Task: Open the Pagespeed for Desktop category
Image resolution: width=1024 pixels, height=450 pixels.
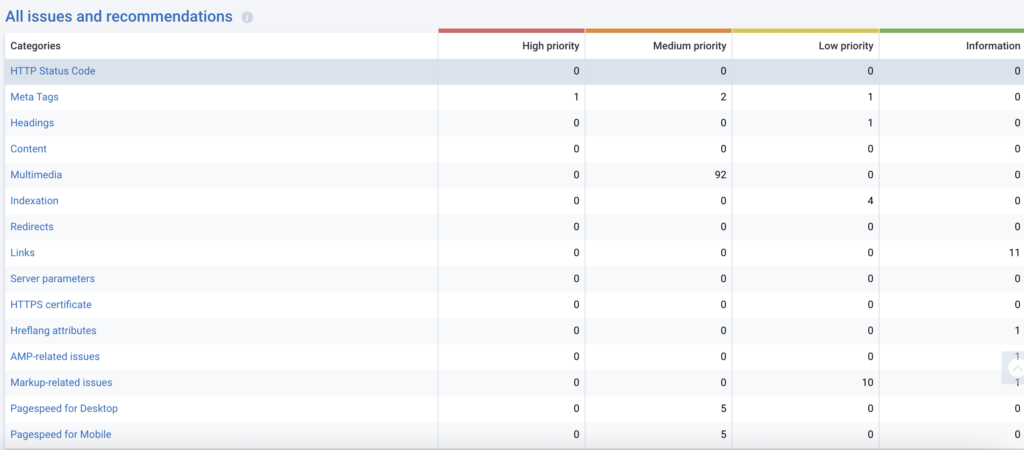Action: click(64, 408)
